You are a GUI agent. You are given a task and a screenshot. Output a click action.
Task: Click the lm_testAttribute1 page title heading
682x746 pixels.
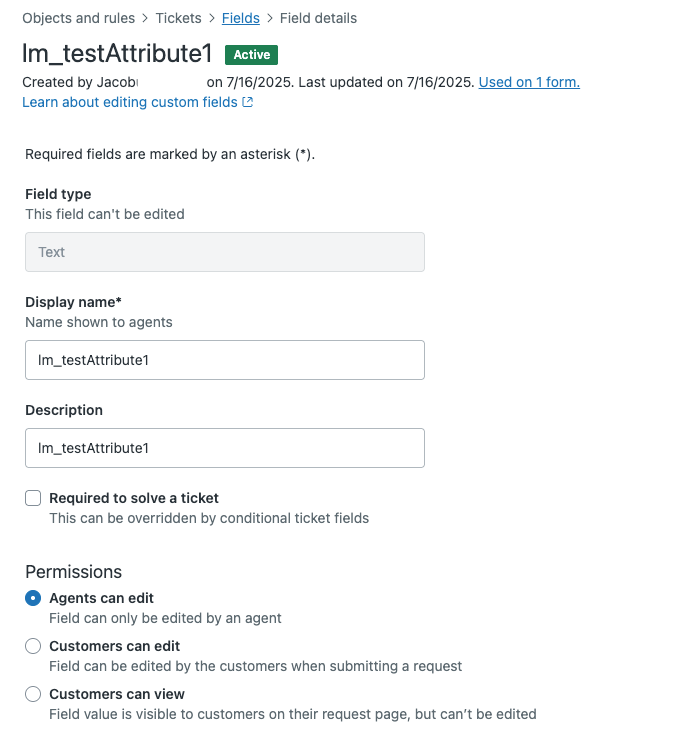coord(117,55)
